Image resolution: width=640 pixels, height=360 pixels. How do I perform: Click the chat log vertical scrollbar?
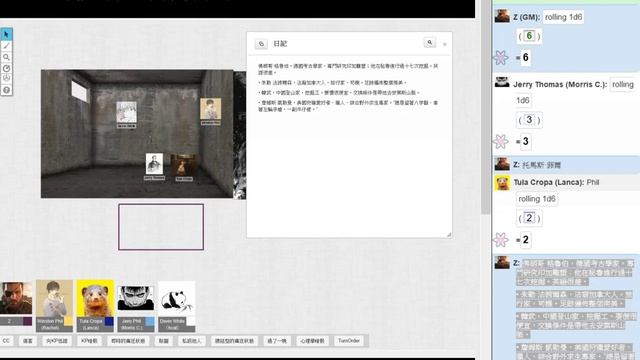(x=486, y=106)
